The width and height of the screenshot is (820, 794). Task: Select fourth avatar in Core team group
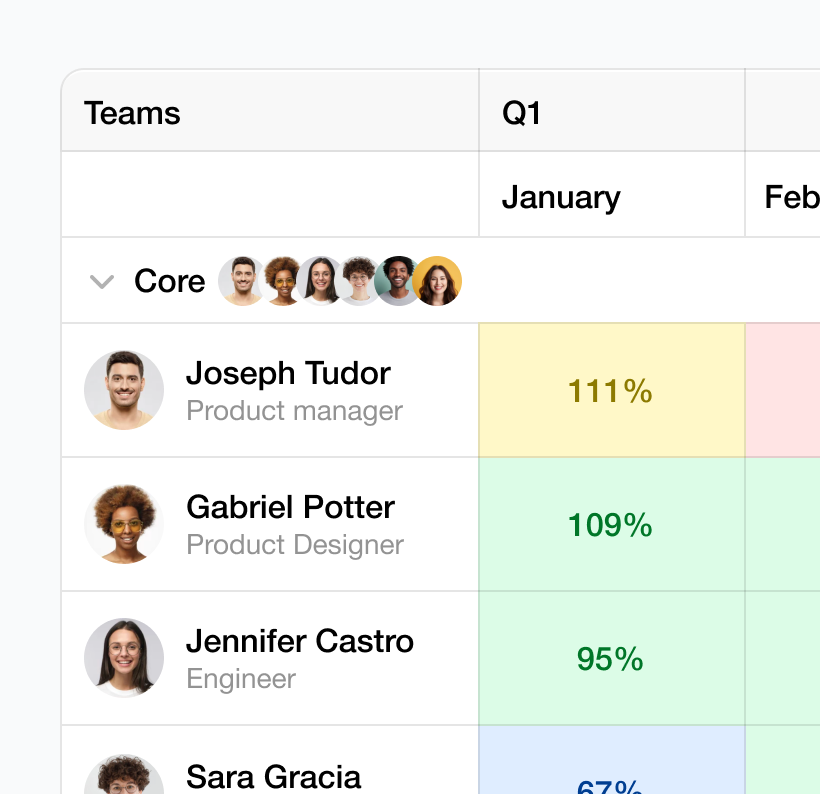point(359,281)
